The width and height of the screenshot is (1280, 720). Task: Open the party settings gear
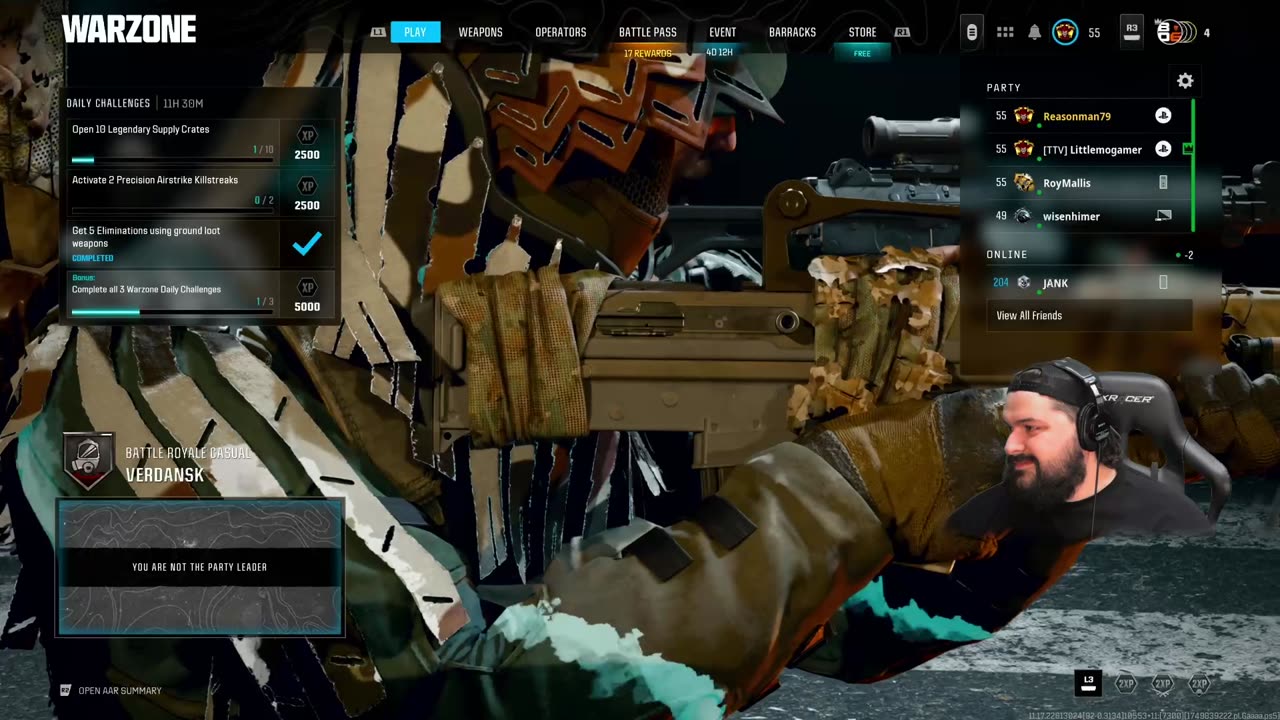click(x=1185, y=81)
